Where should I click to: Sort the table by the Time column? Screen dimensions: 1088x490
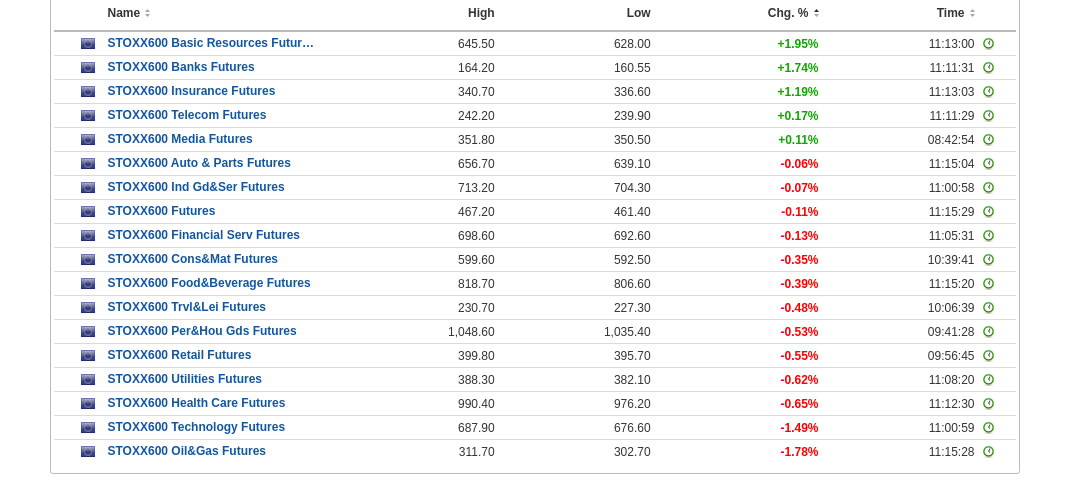950,13
